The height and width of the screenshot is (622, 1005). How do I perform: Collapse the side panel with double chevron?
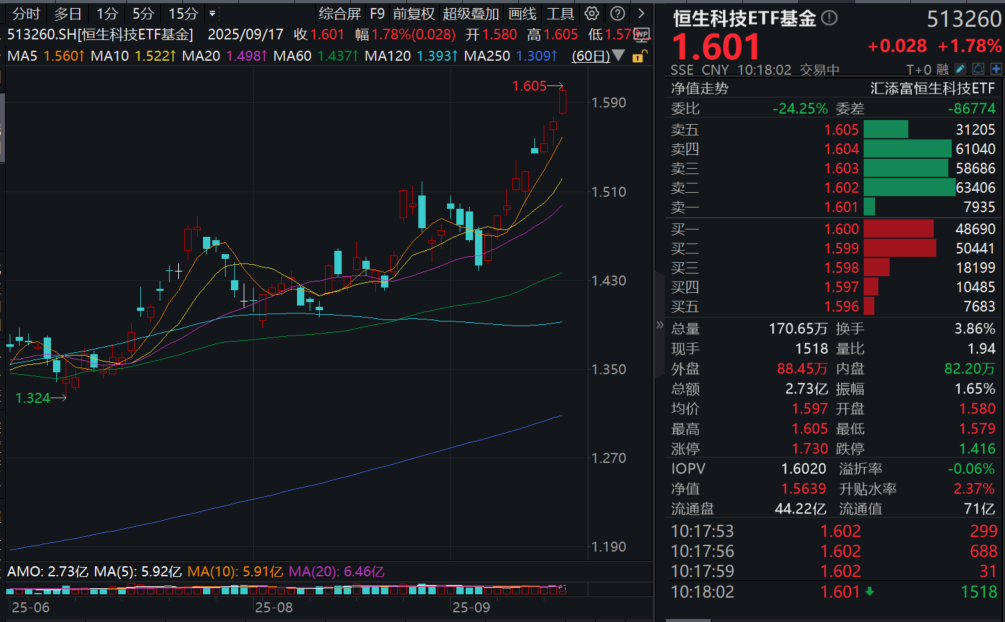click(659, 326)
